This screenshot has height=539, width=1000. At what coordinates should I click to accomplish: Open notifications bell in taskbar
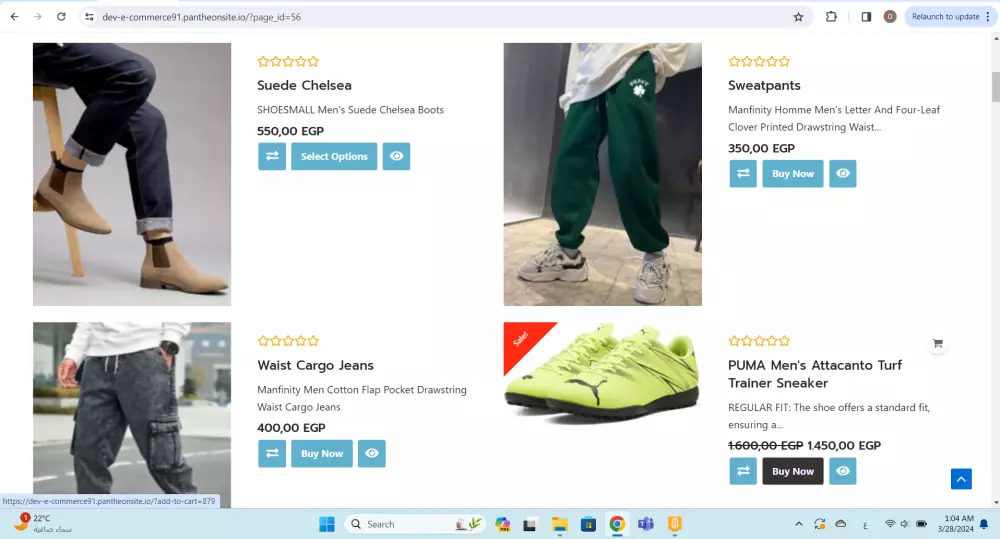pos(984,524)
